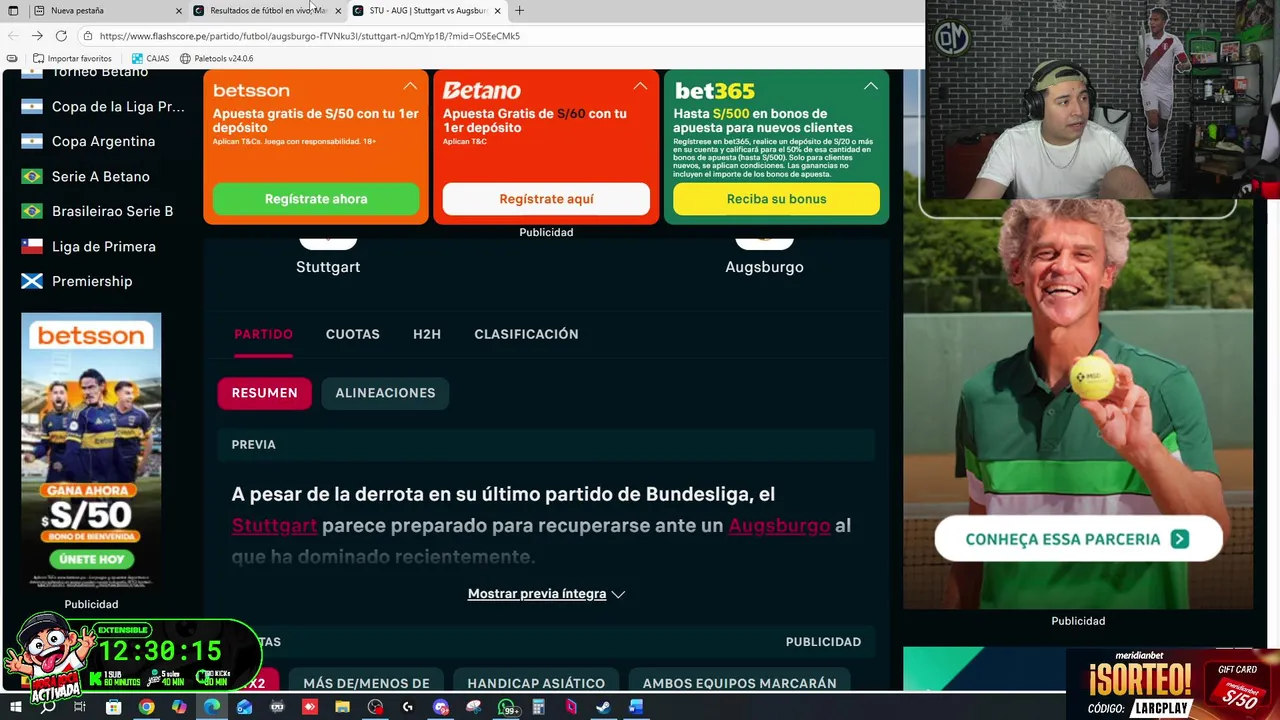
Task: Collapse the betsson ad chevron
Action: click(410, 86)
